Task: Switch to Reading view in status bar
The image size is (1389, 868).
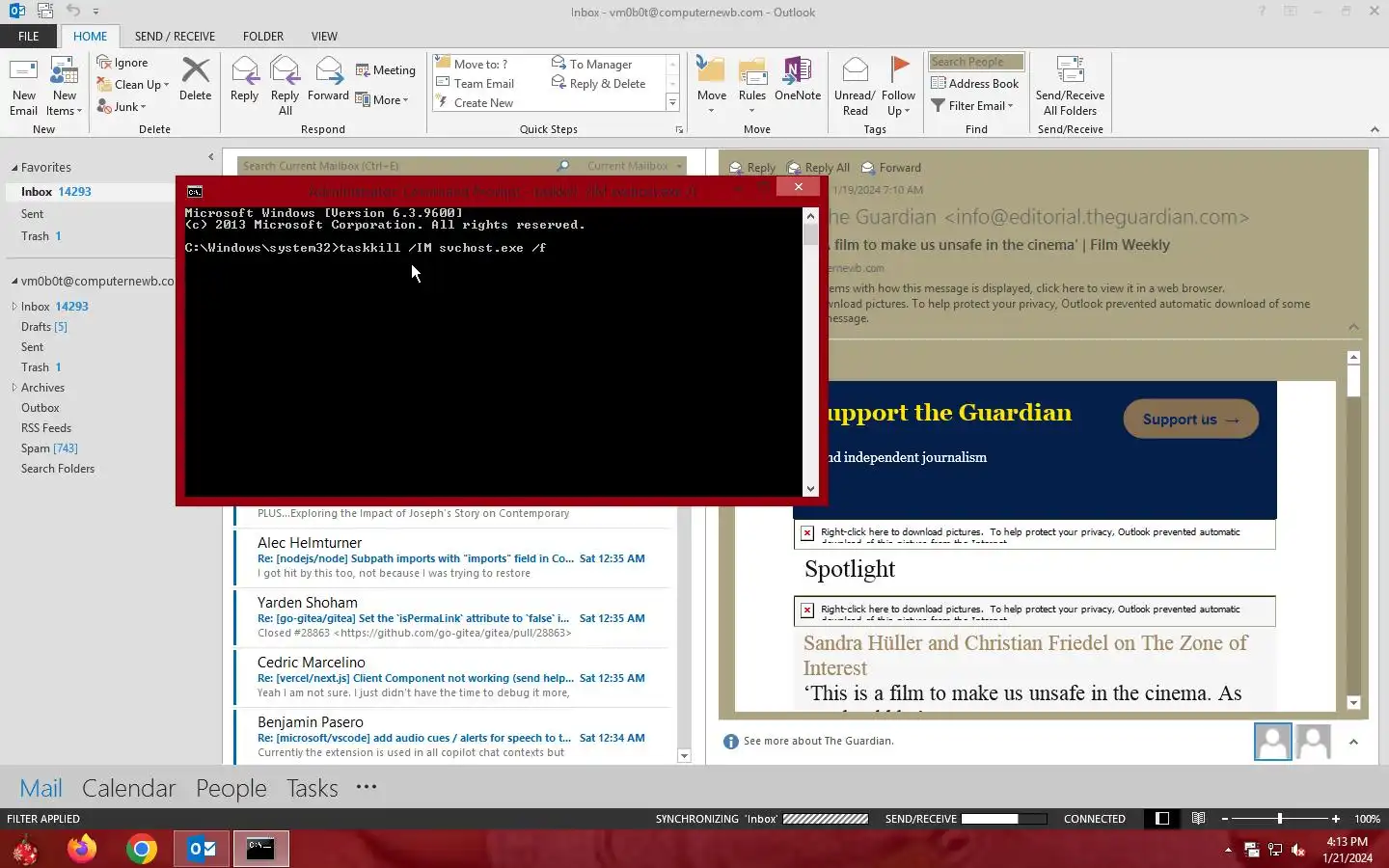Action: point(1198,819)
